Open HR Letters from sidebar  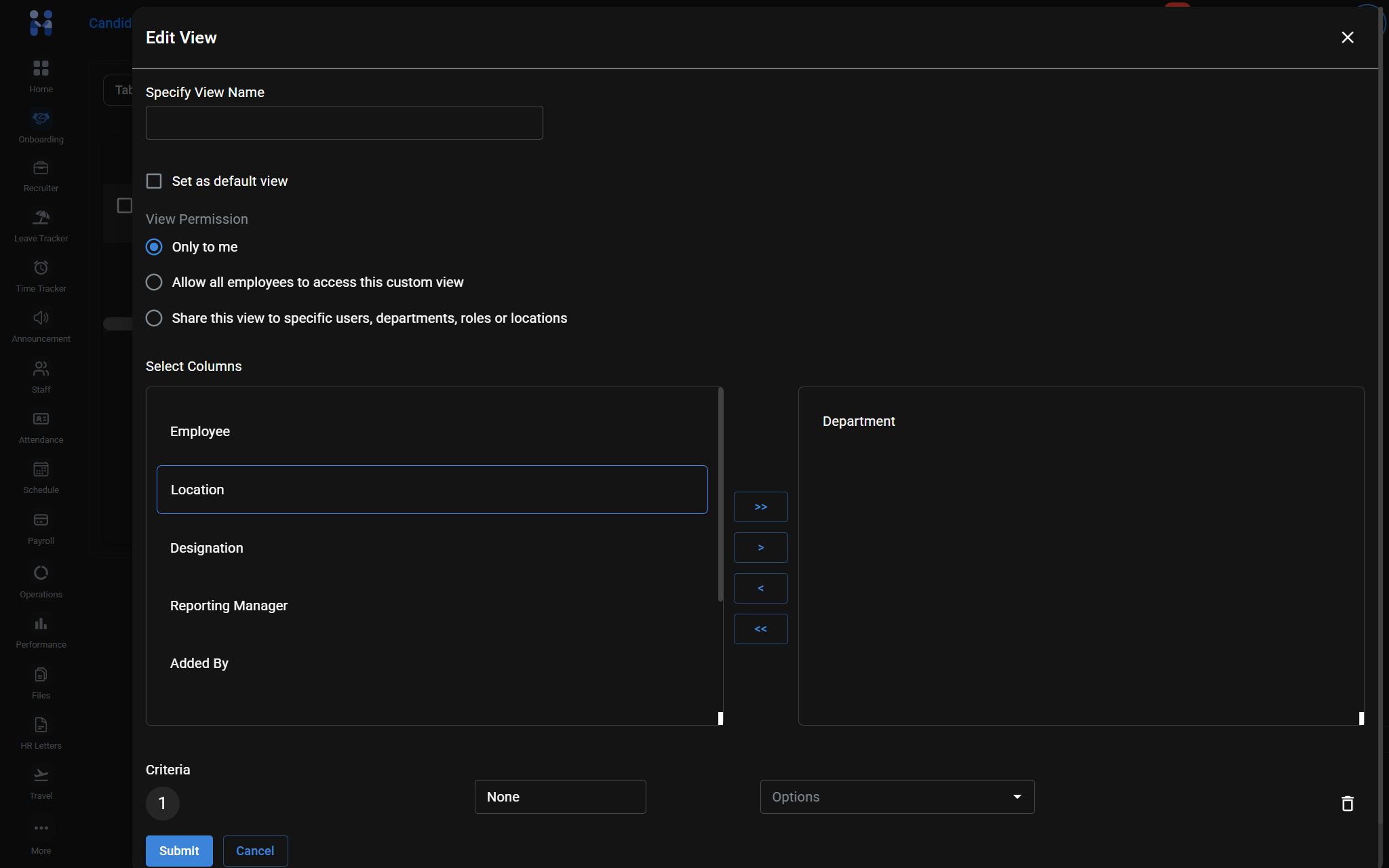(41, 726)
